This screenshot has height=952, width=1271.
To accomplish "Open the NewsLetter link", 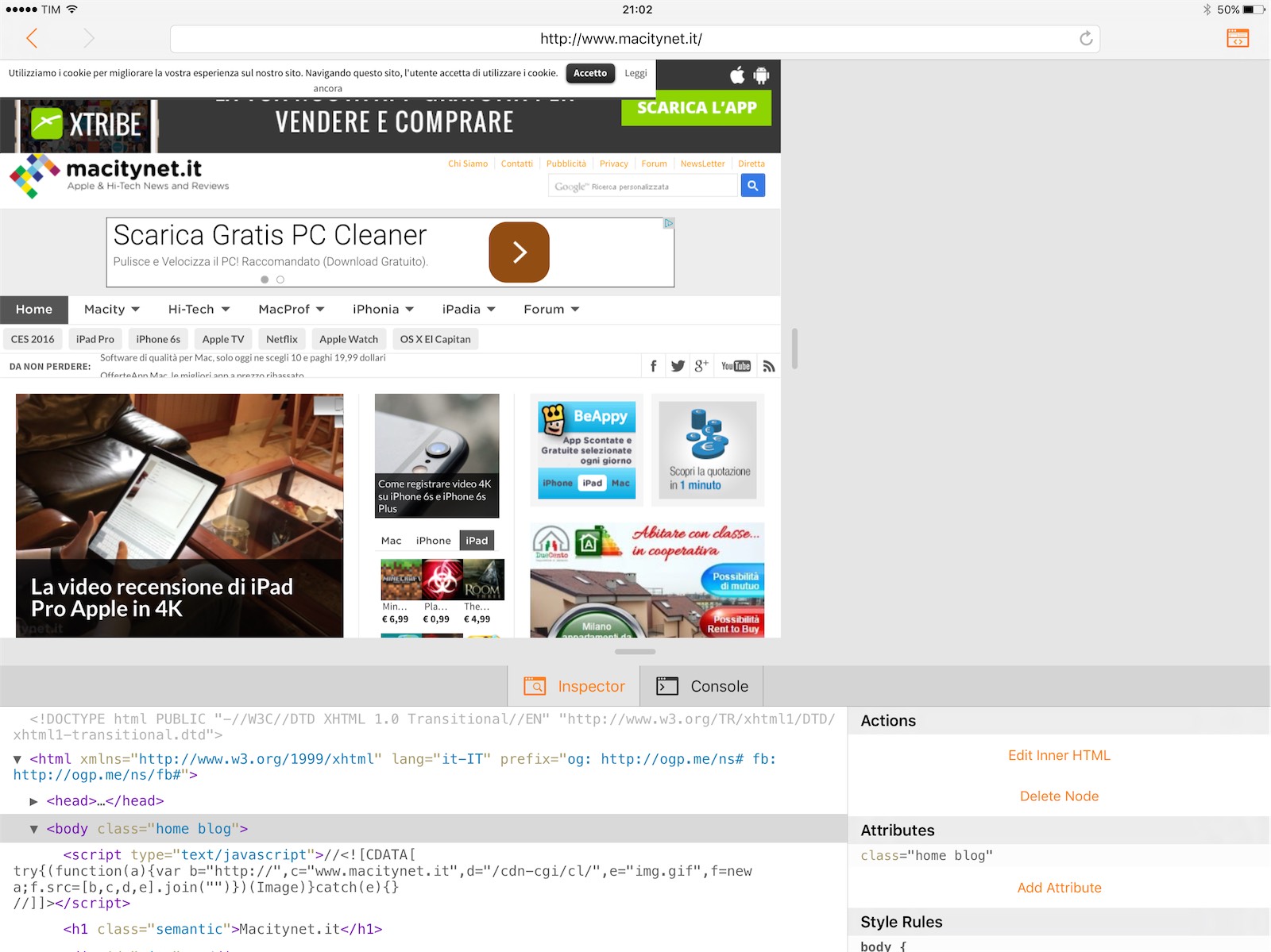I will (x=702, y=164).
